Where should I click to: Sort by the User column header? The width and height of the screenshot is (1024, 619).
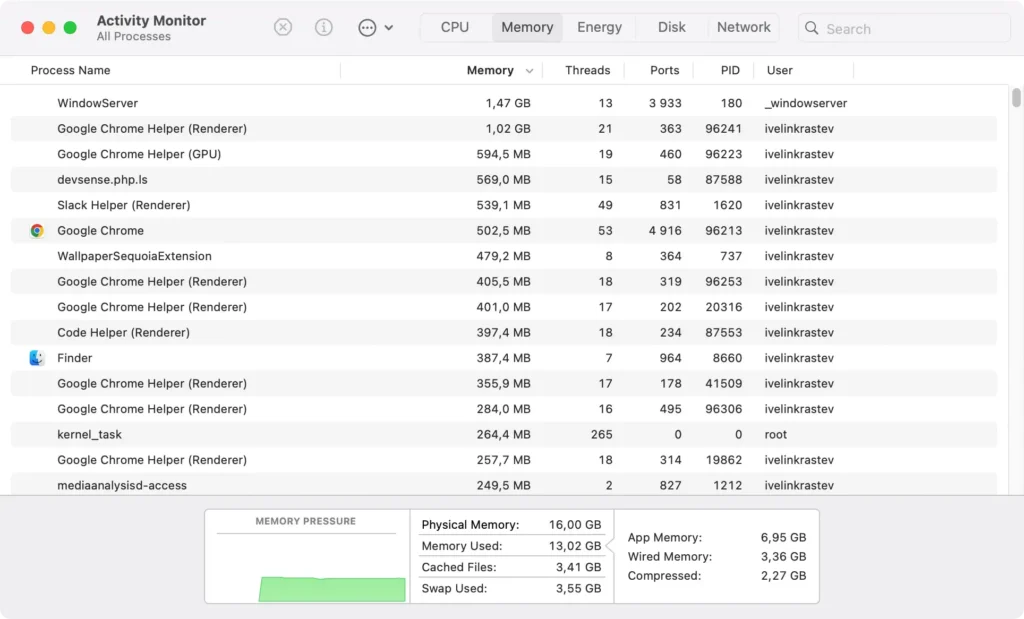779,70
